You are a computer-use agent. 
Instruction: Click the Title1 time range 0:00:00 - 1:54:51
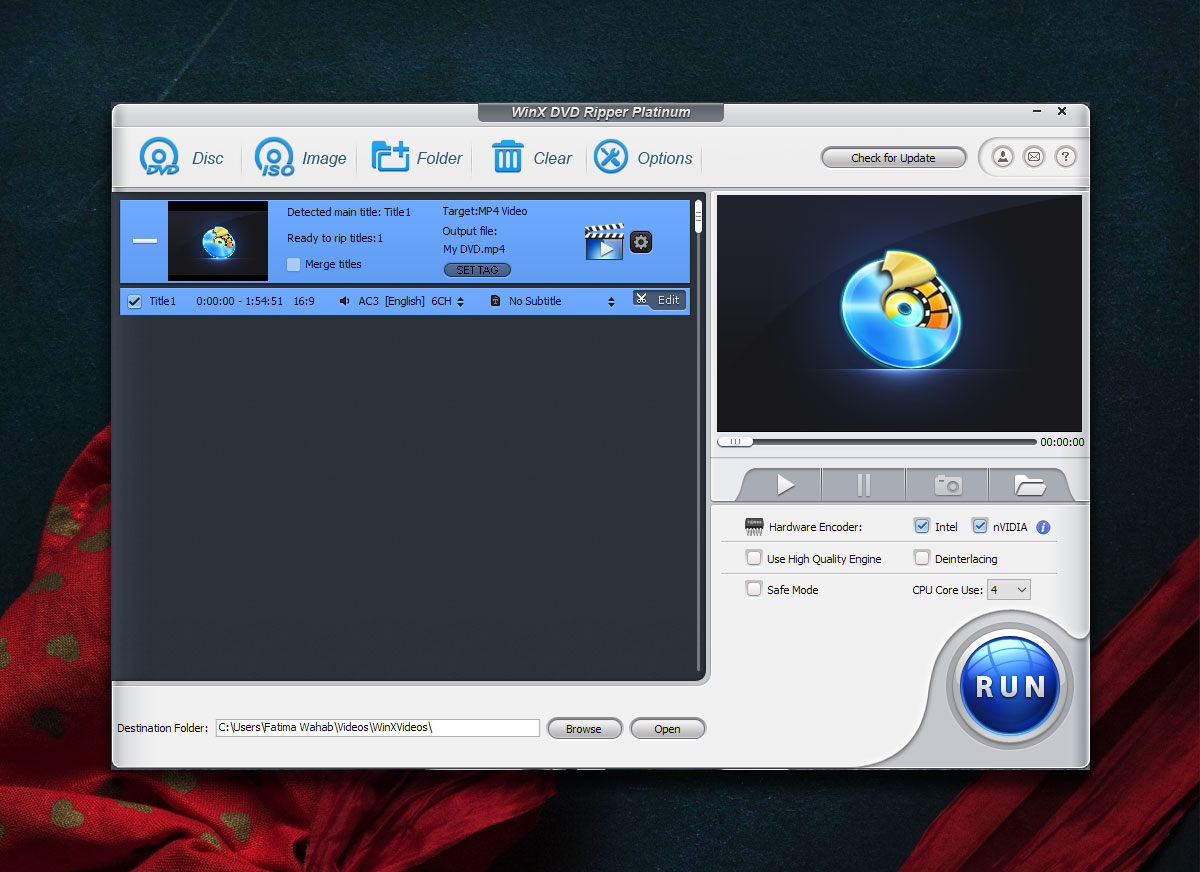pyautogui.click(x=239, y=301)
